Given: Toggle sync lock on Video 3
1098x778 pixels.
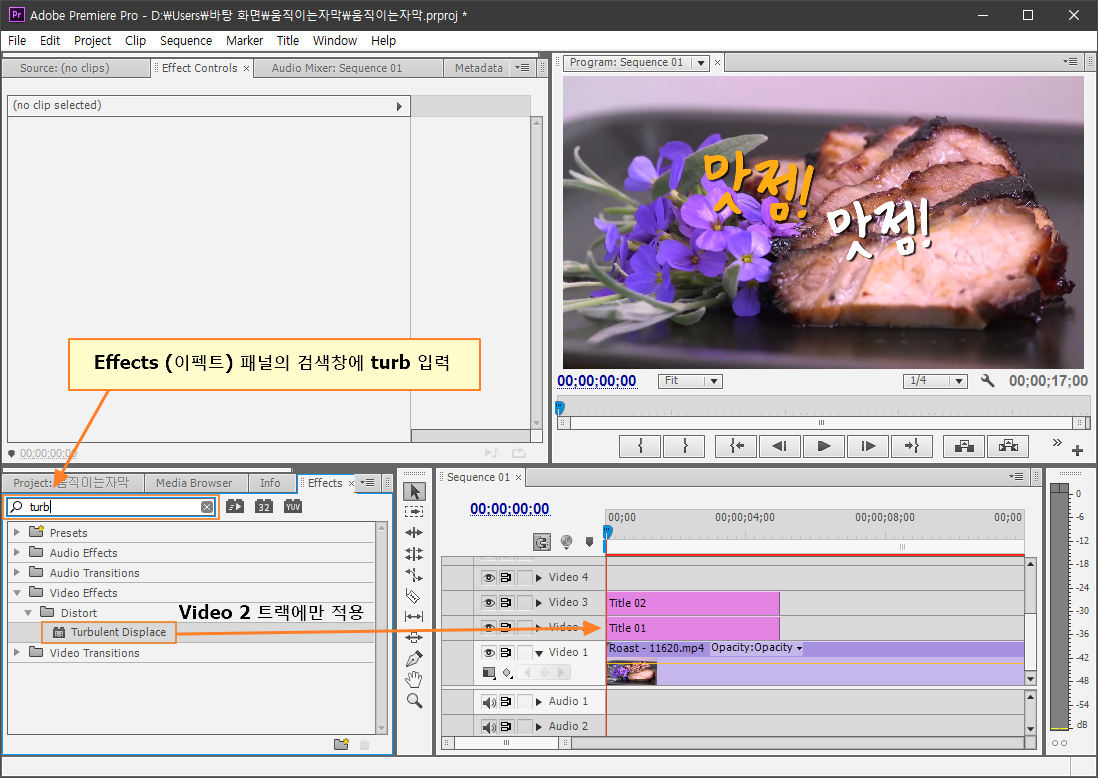Looking at the screenshot, I should (506, 602).
